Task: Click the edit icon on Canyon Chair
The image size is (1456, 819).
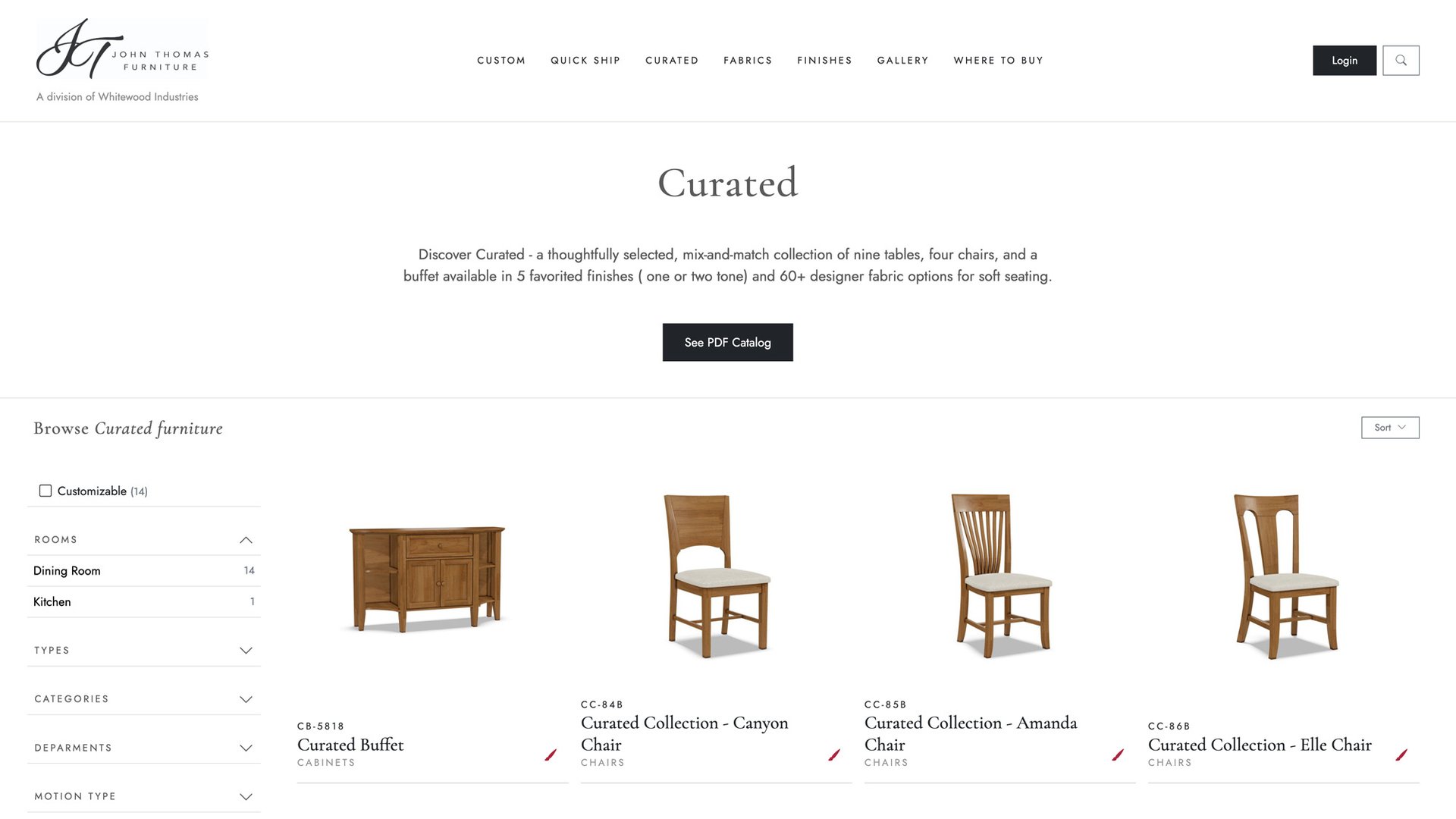Action: (x=836, y=755)
